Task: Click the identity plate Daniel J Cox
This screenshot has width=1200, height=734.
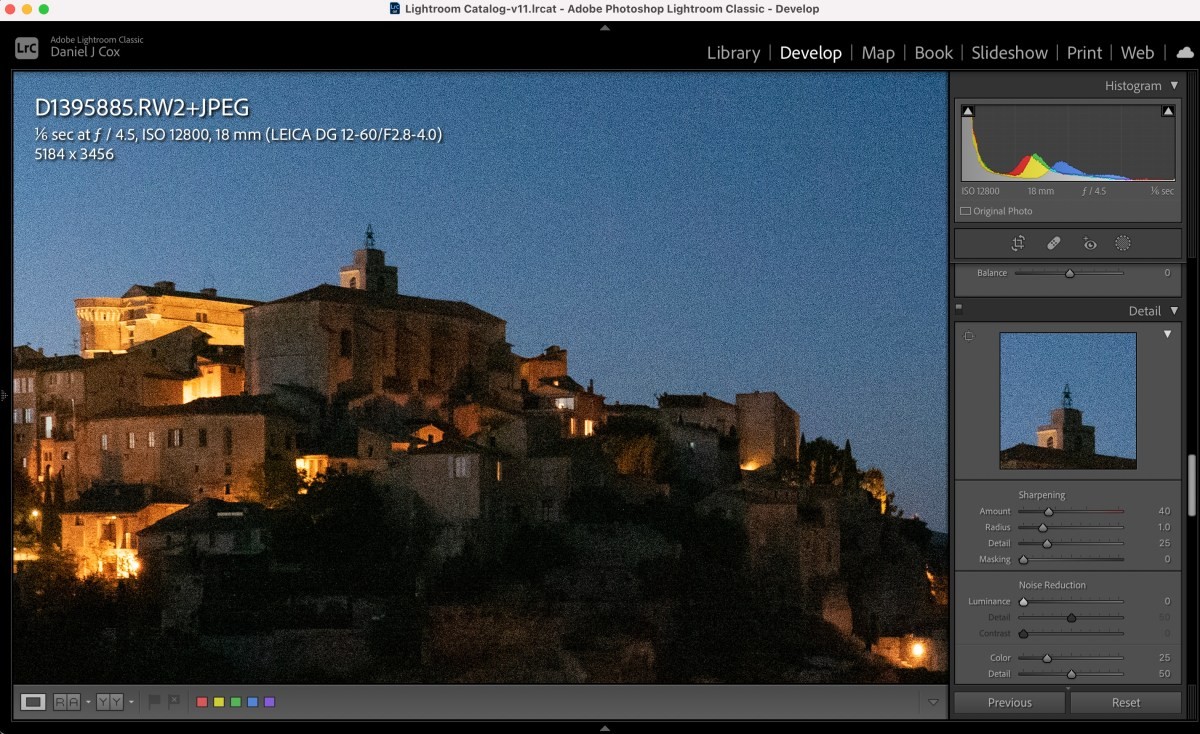Action: [85, 52]
